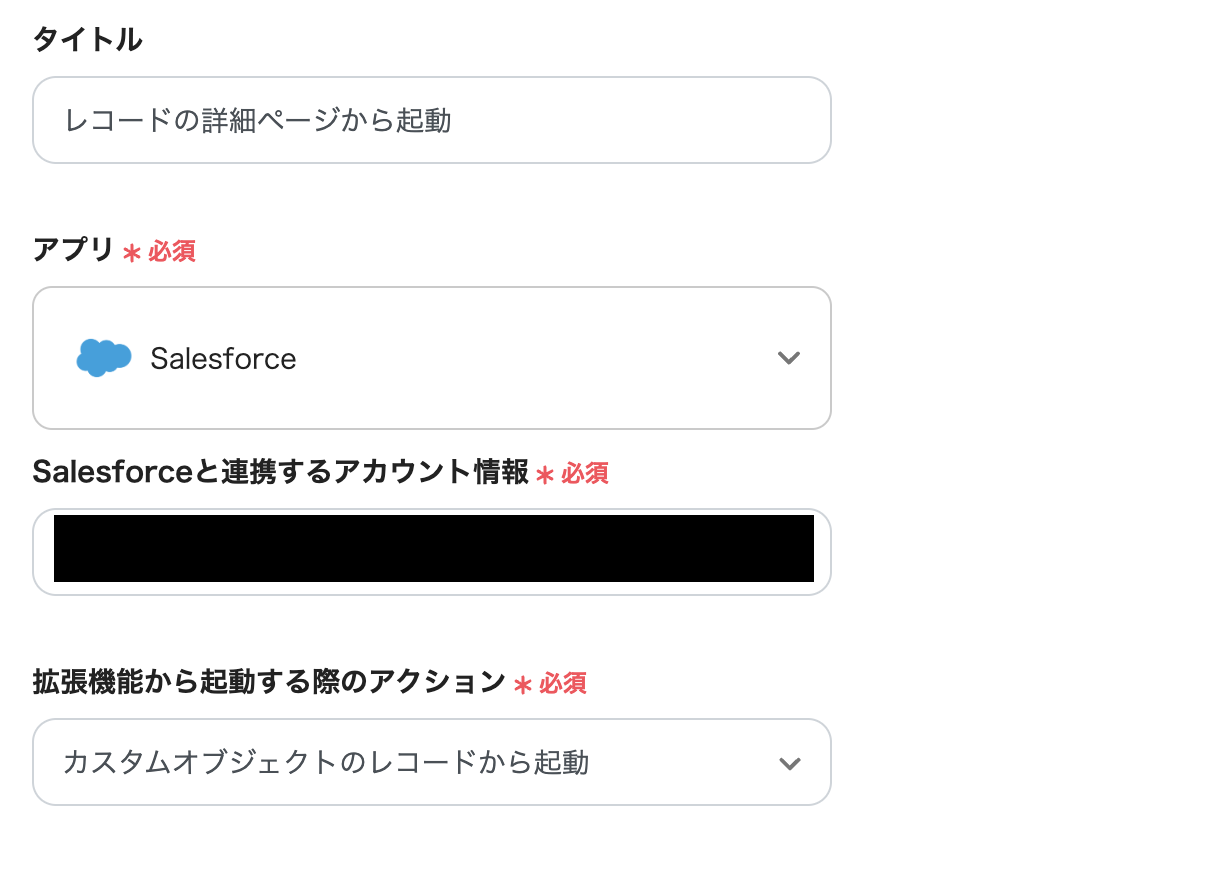Click the chevron in the アクション dropdown
This screenshot has height=878, width=1226.
pyautogui.click(x=789, y=764)
